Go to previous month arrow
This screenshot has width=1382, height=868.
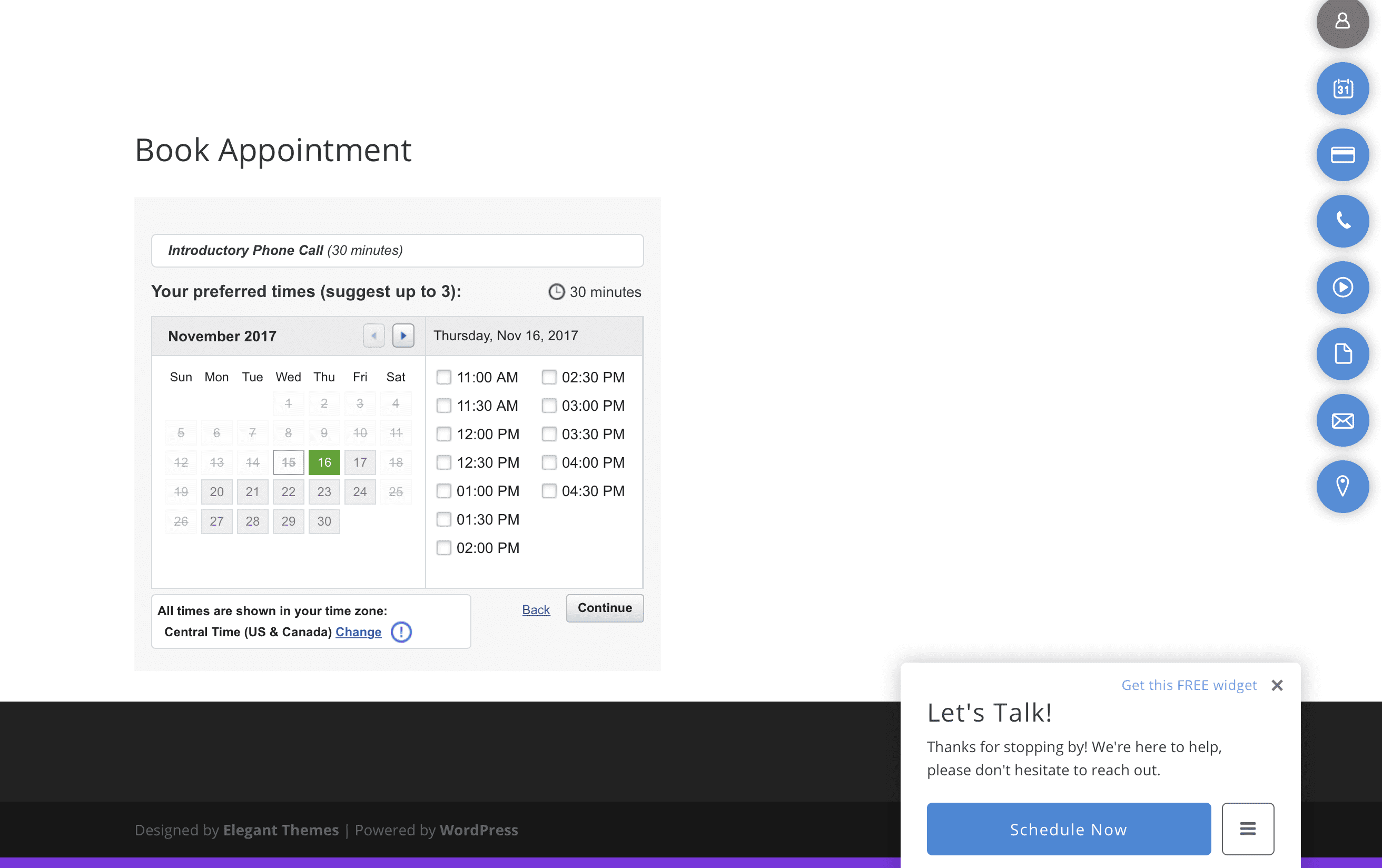(373, 336)
